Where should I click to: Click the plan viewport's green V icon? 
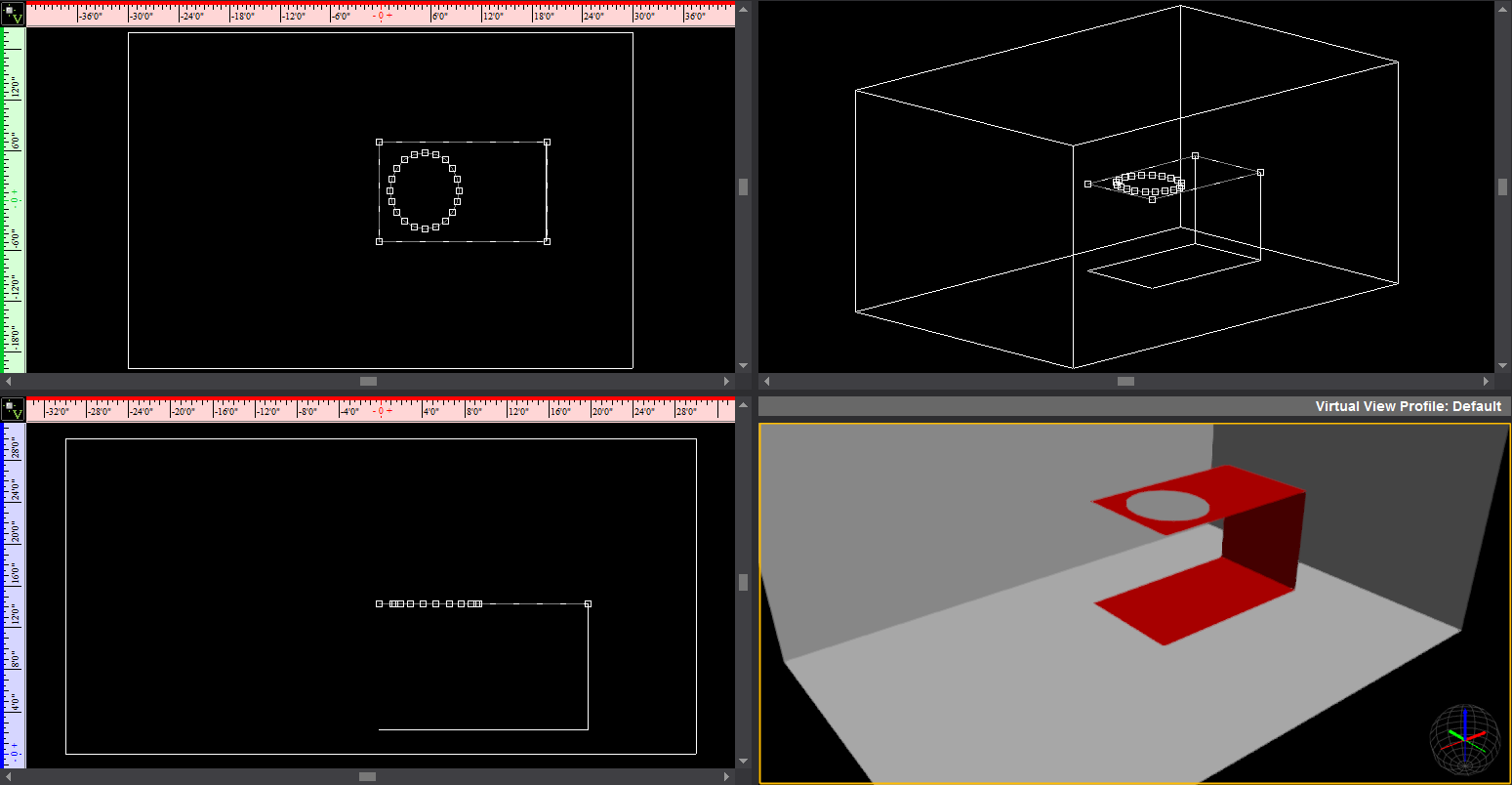click(x=14, y=15)
